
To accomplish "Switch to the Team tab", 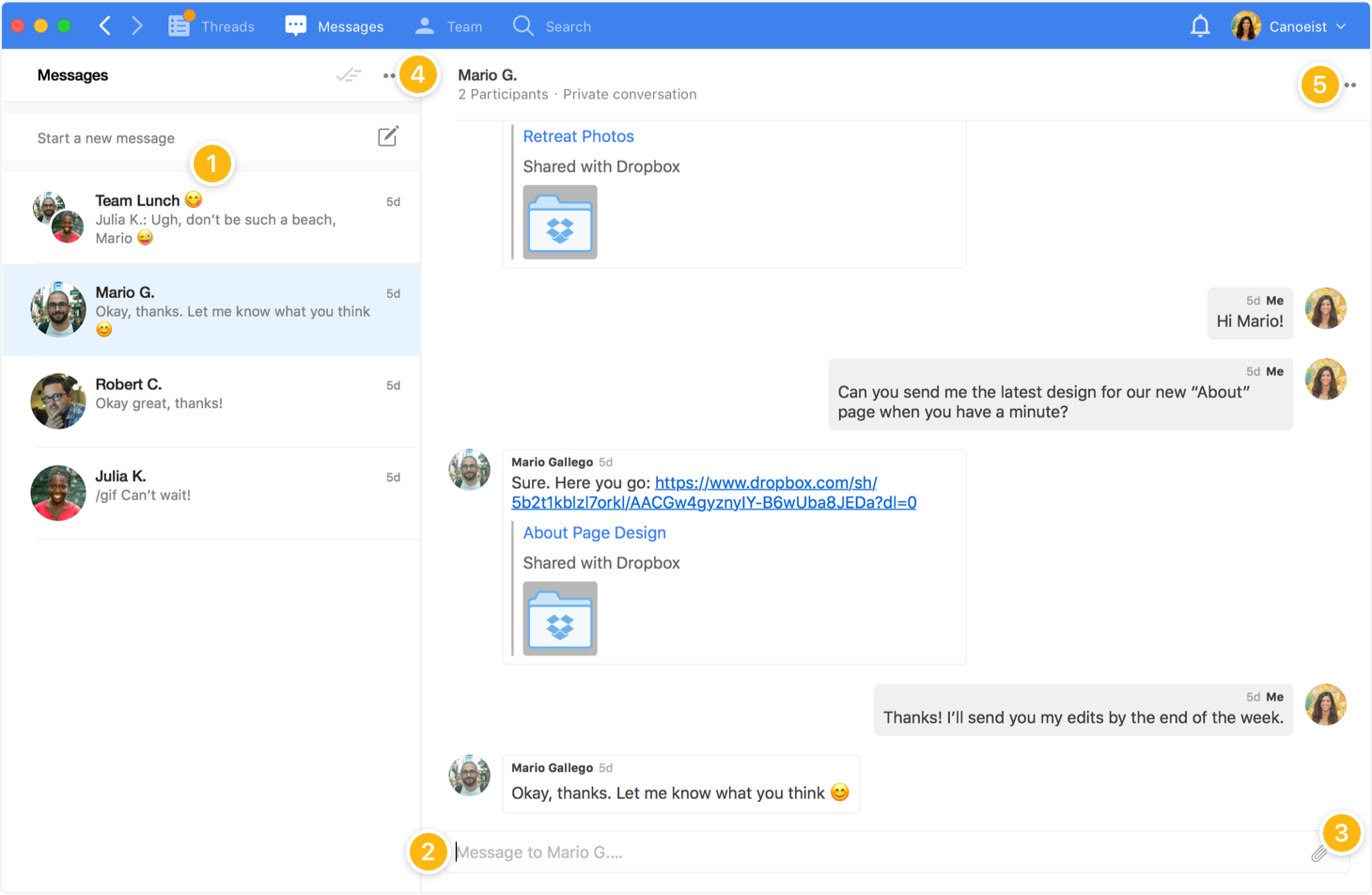I will click(x=449, y=26).
